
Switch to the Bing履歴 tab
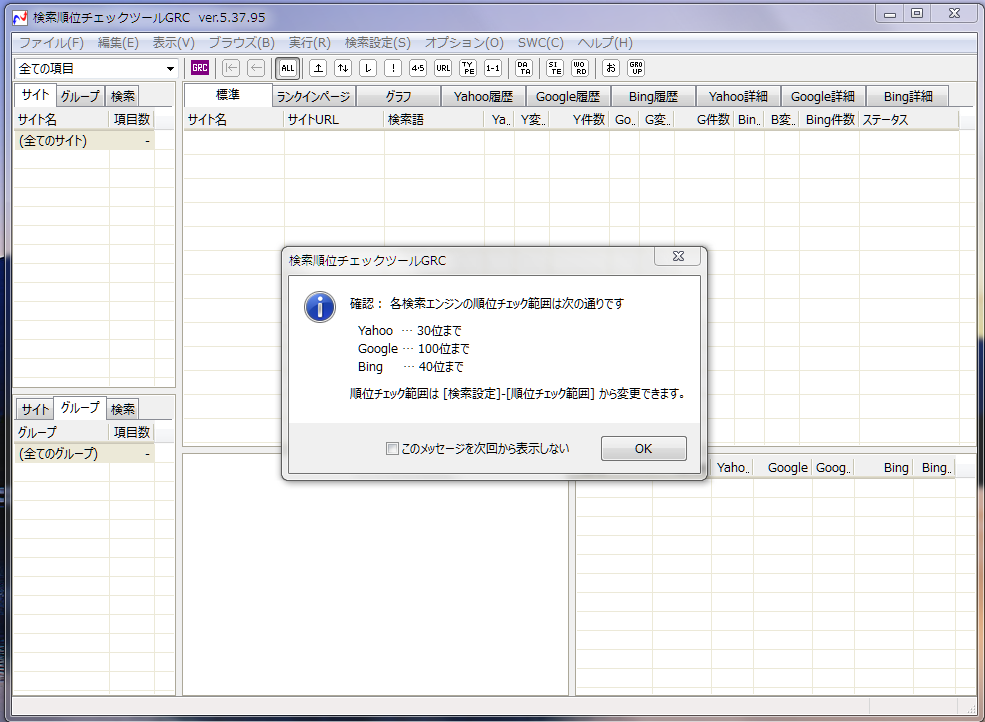[653, 97]
